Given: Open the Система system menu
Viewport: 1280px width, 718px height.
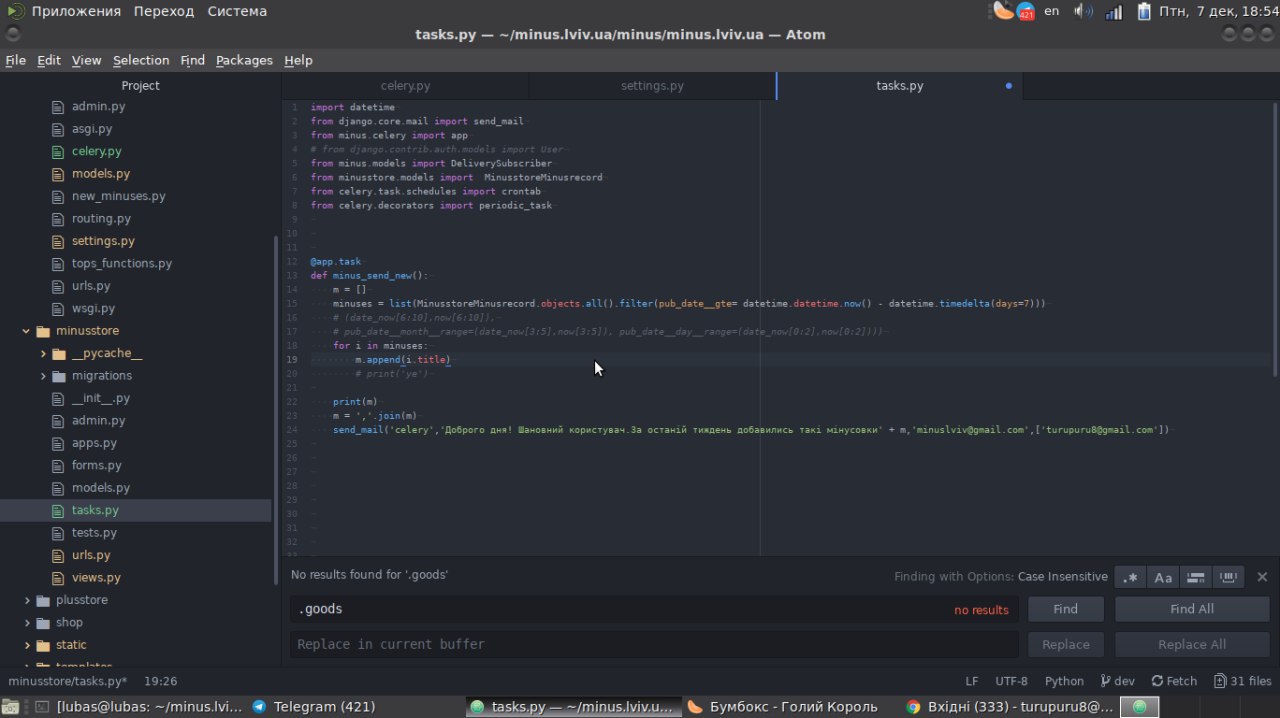Looking at the screenshot, I should pyautogui.click(x=237, y=11).
